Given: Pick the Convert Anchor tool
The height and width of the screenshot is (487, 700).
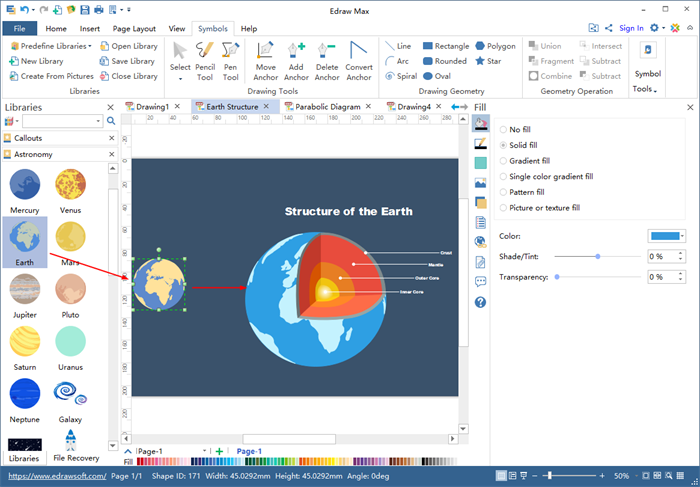Looking at the screenshot, I should pyautogui.click(x=358, y=61).
